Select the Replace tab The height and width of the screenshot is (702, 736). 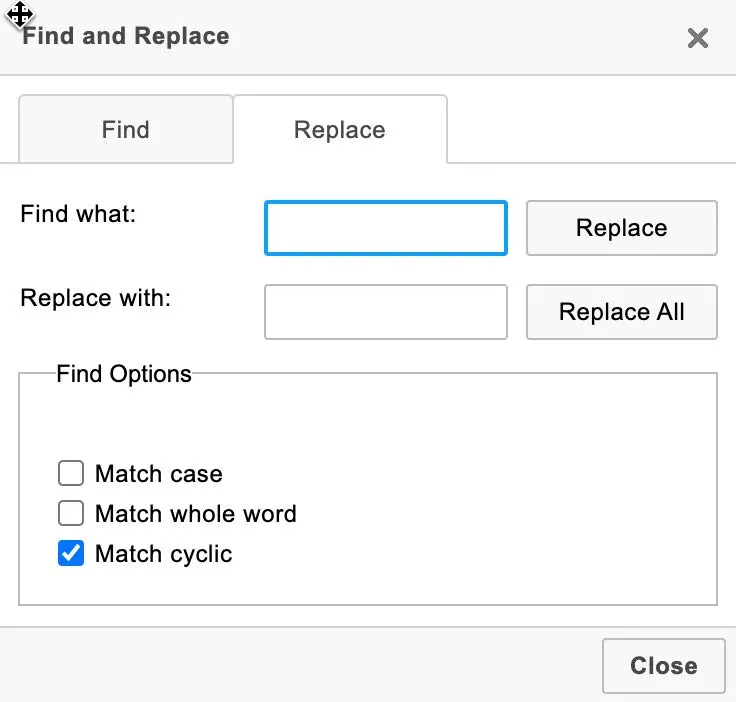pyautogui.click(x=339, y=130)
